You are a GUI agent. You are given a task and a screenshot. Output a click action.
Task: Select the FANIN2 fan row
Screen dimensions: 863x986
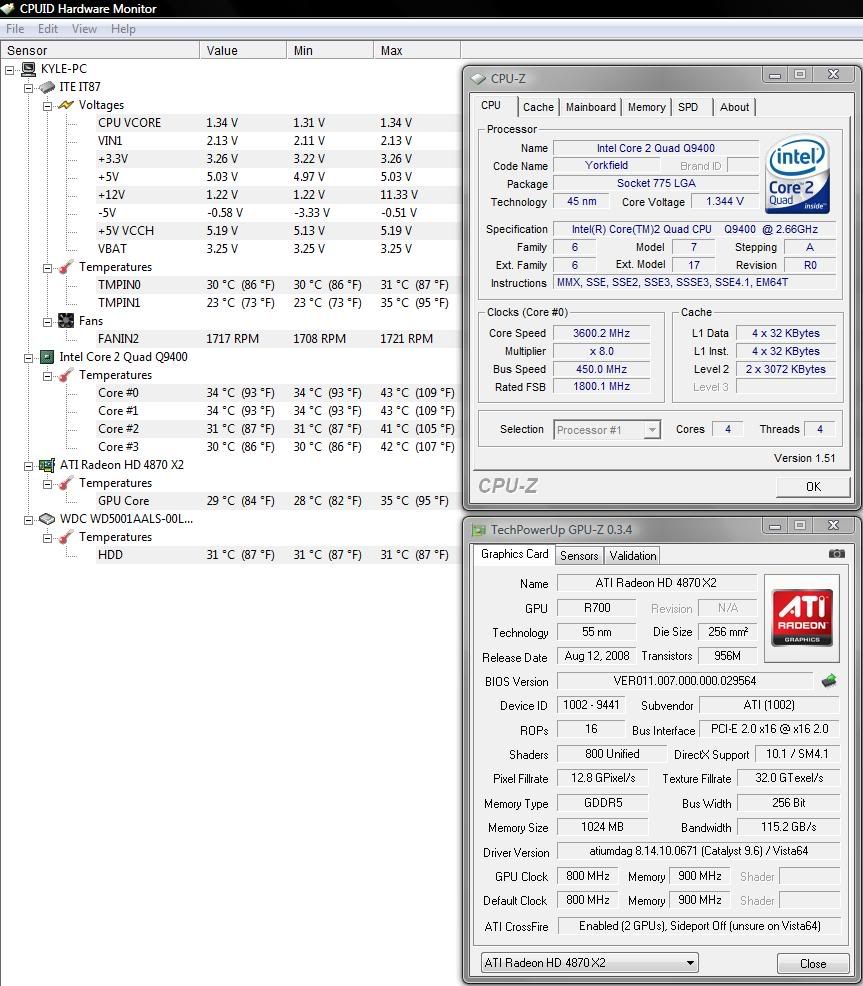[278, 339]
